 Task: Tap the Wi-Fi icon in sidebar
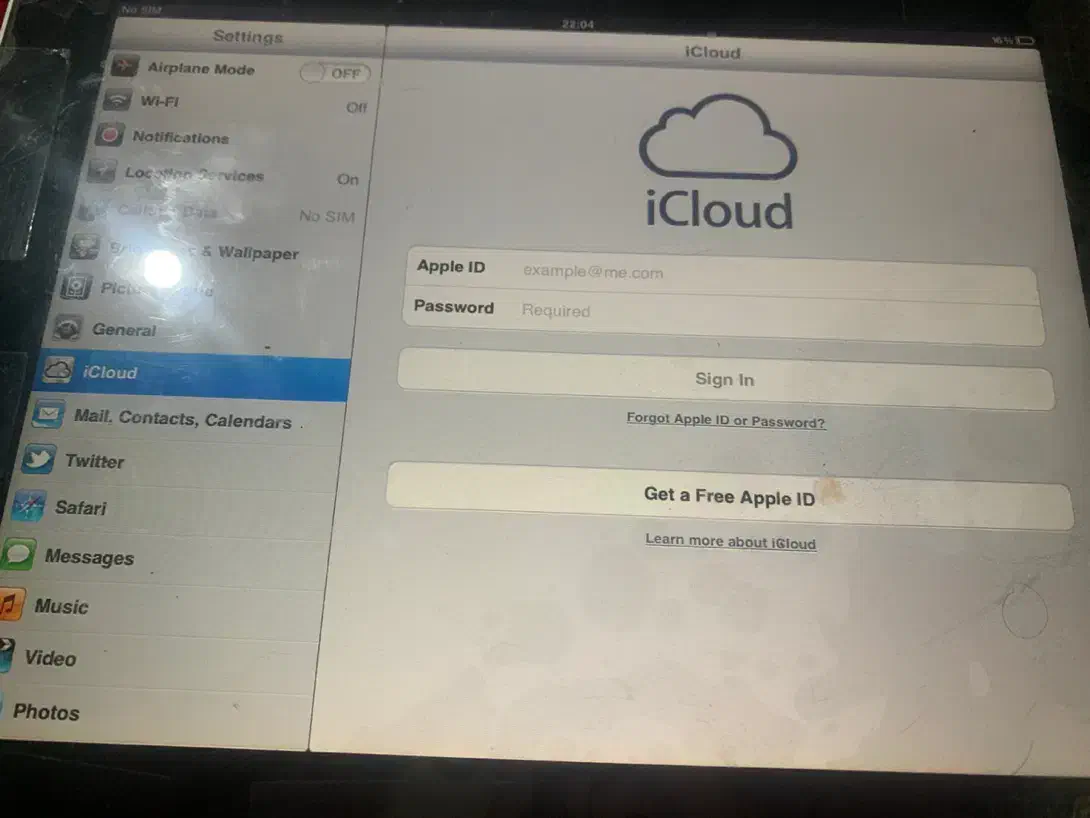click(x=118, y=102)
